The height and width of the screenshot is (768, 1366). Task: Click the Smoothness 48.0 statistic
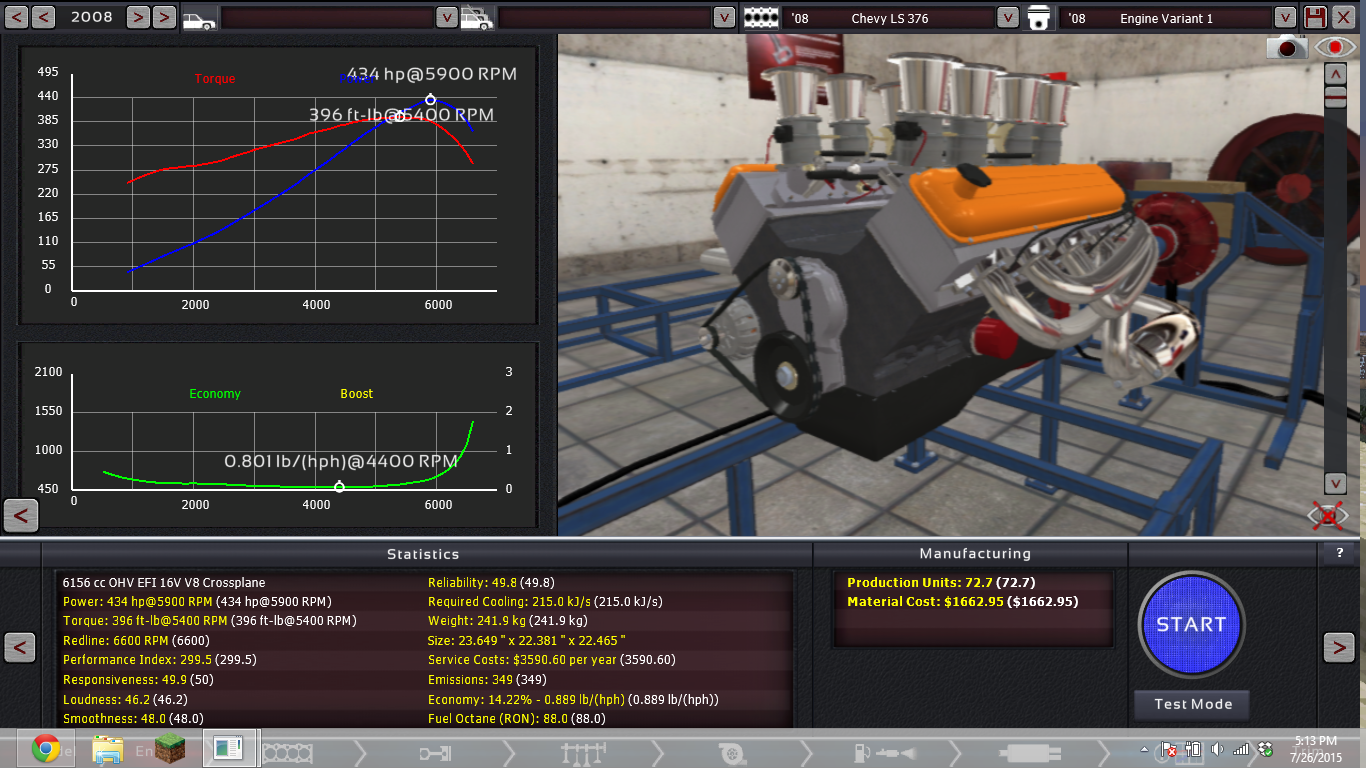pos(133,719)
